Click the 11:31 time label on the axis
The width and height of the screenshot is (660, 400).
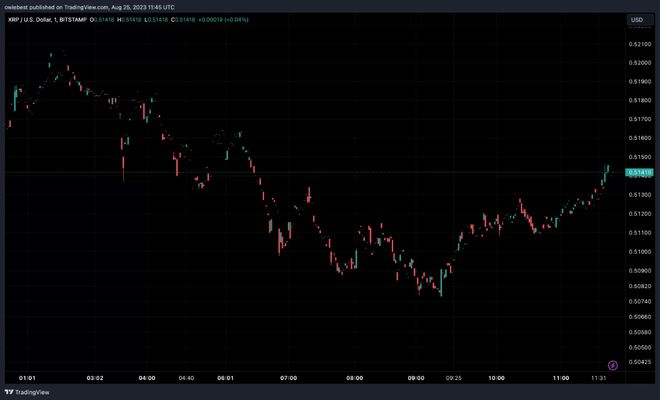tap(599, 378)
